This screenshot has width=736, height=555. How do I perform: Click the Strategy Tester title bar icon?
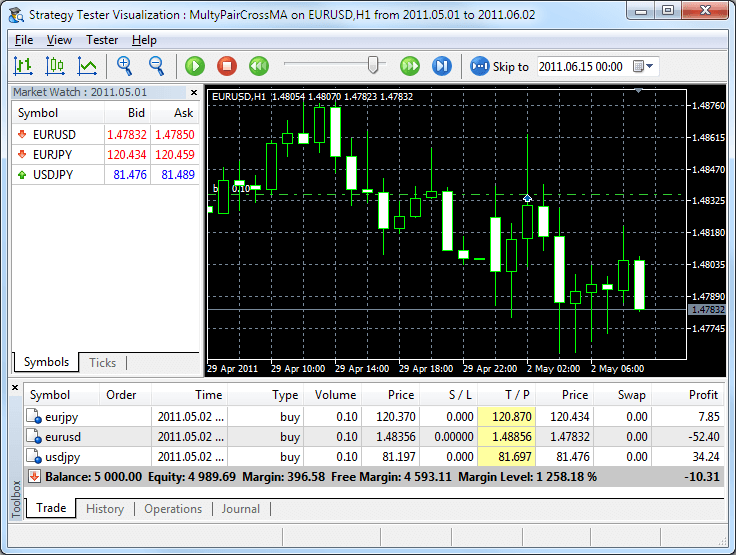coord(16,15)
